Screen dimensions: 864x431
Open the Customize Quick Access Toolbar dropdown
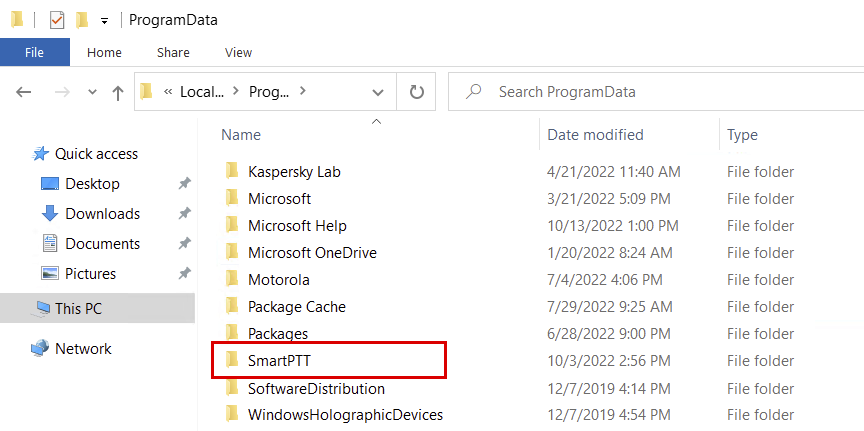click(104, 21)
